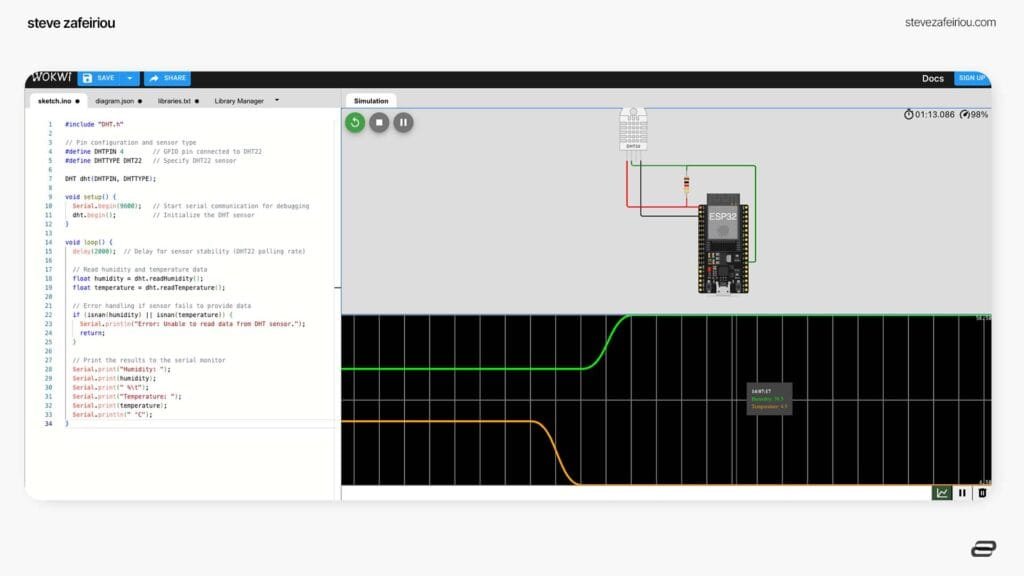Open the logic analyzer chart view
Image resolution: width=1024 pixels, height=576 pixels.
pyautogui.click(x=943, y=493)
